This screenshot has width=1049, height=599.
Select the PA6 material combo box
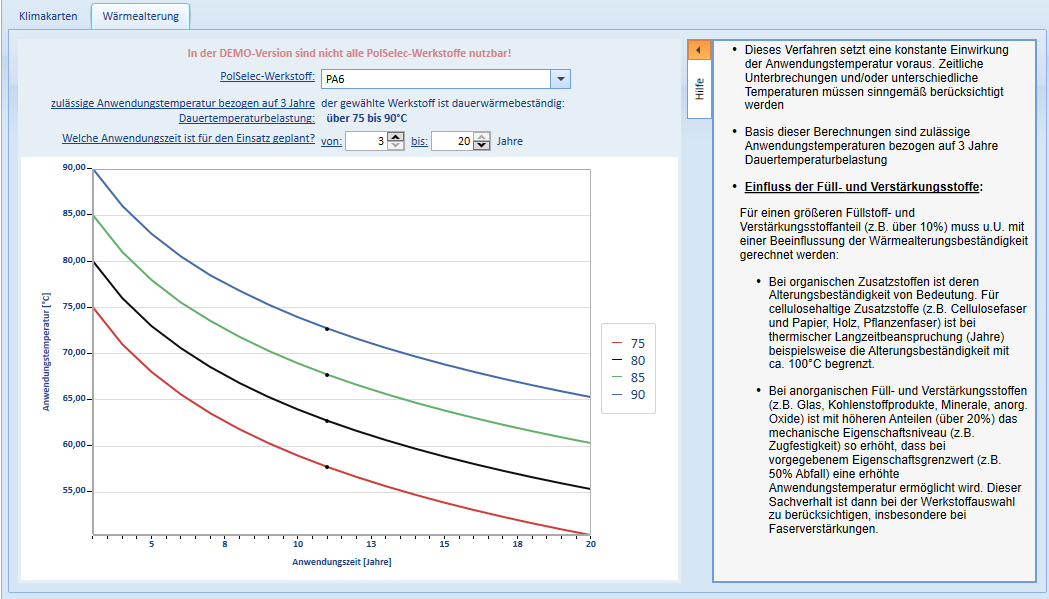(446, 79)
